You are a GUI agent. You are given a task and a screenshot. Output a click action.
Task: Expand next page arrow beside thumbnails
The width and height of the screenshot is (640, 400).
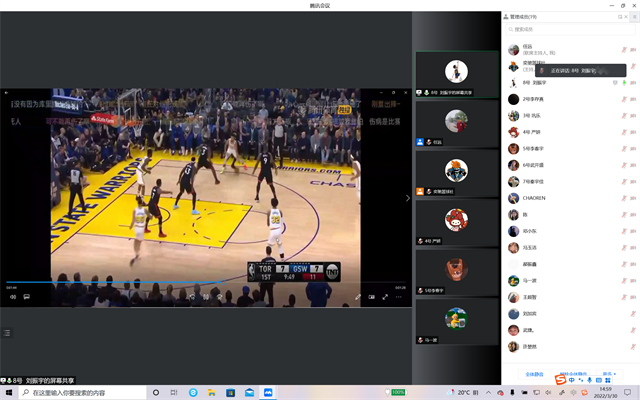tap(407, 198)
